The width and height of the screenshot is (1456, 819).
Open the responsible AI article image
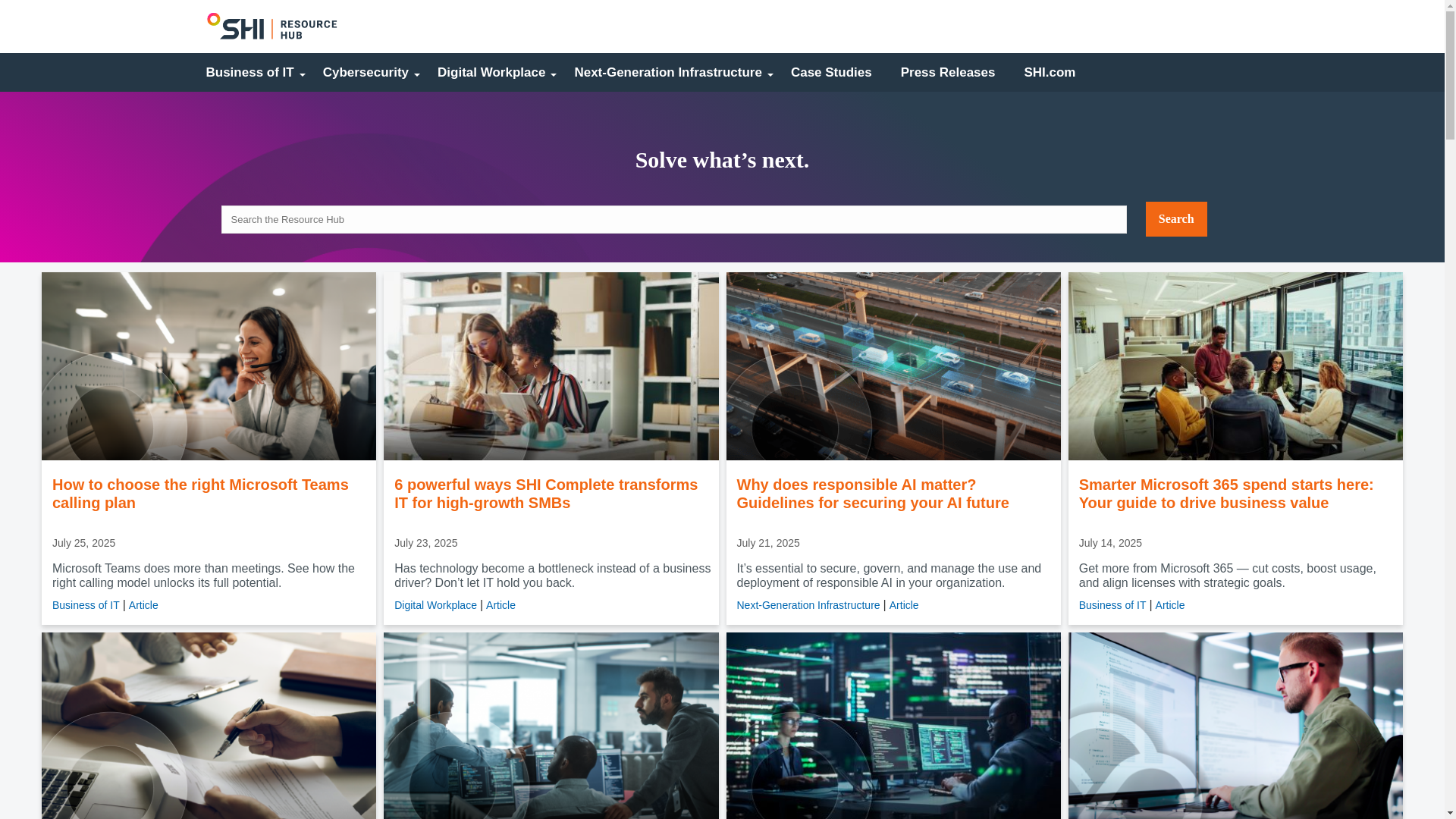893,366
